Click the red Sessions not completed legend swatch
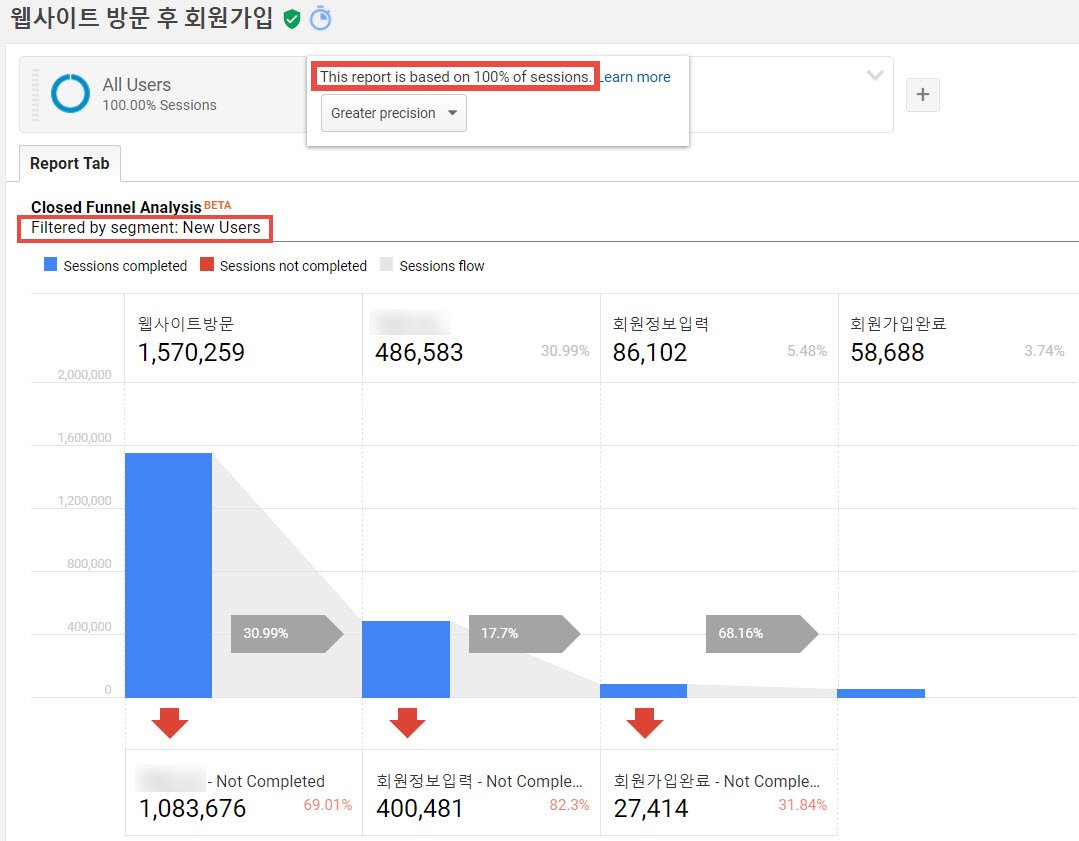This screenshot has width=1079, height=841. pyautogui.click(x=206, y=264)
